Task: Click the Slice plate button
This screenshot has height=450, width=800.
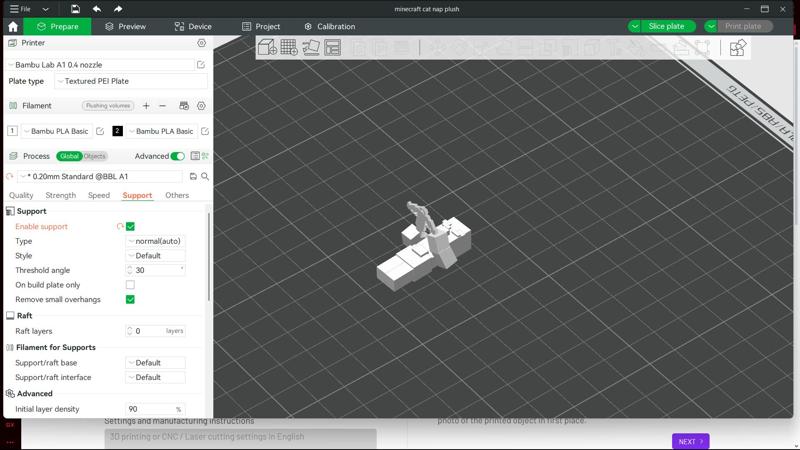Action: [x=667, y=27]
